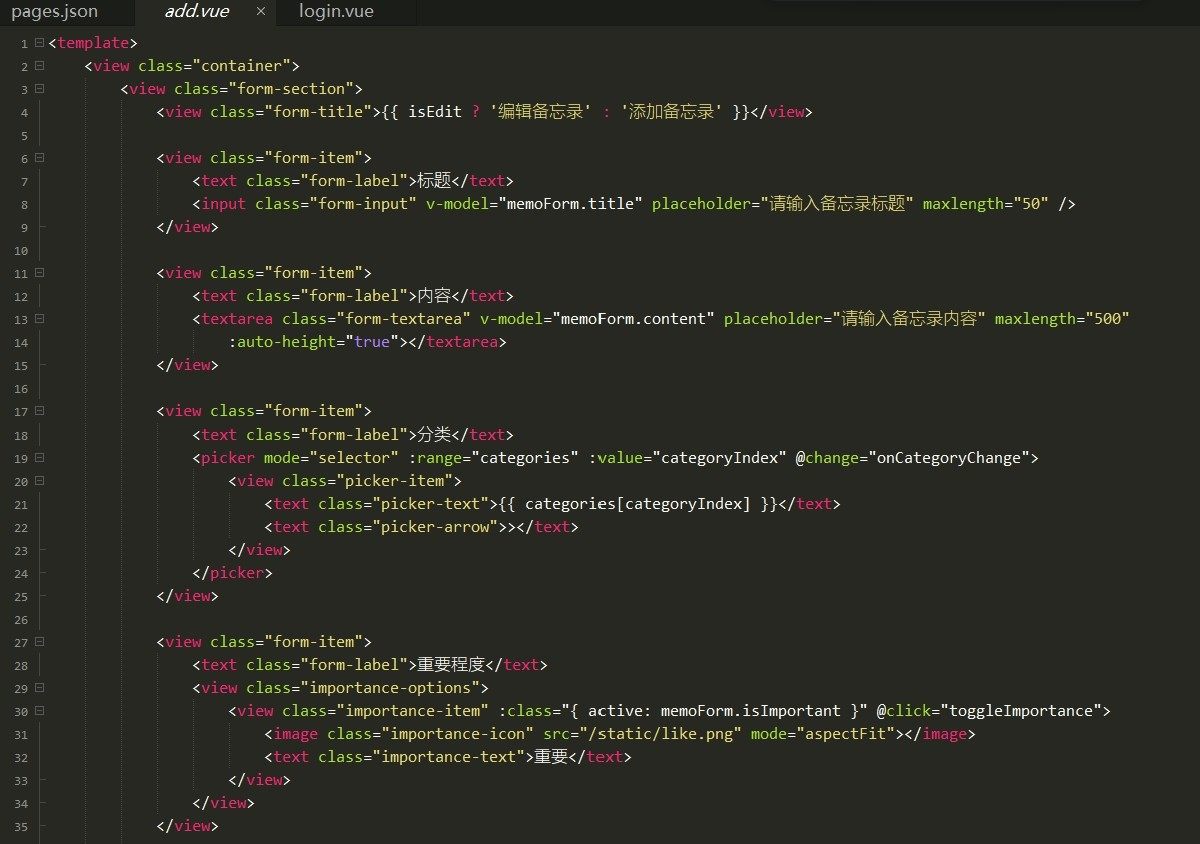Click "importance-item" class value on line 30
The height and width of the screenshot is (844, 1200).
point(413,711)
